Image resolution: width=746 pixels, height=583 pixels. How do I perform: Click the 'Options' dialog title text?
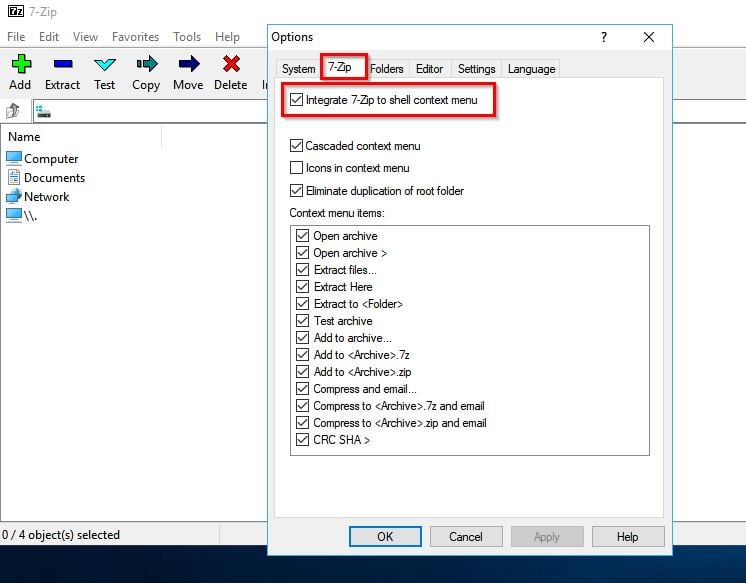pos(292,37)
